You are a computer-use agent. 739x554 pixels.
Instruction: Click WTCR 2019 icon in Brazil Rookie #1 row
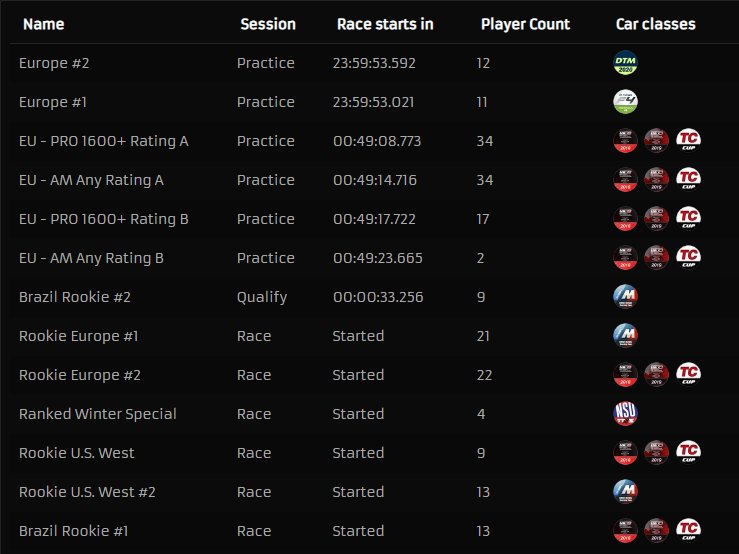coord(656,531)
